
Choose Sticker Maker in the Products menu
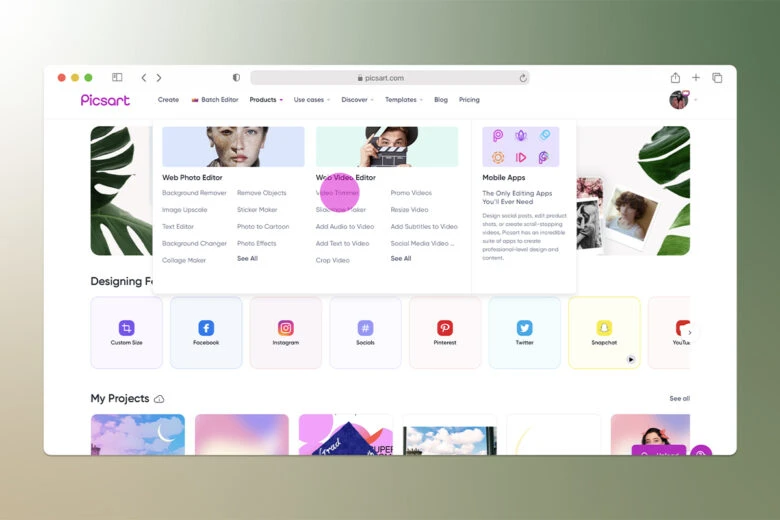(257, 210)
